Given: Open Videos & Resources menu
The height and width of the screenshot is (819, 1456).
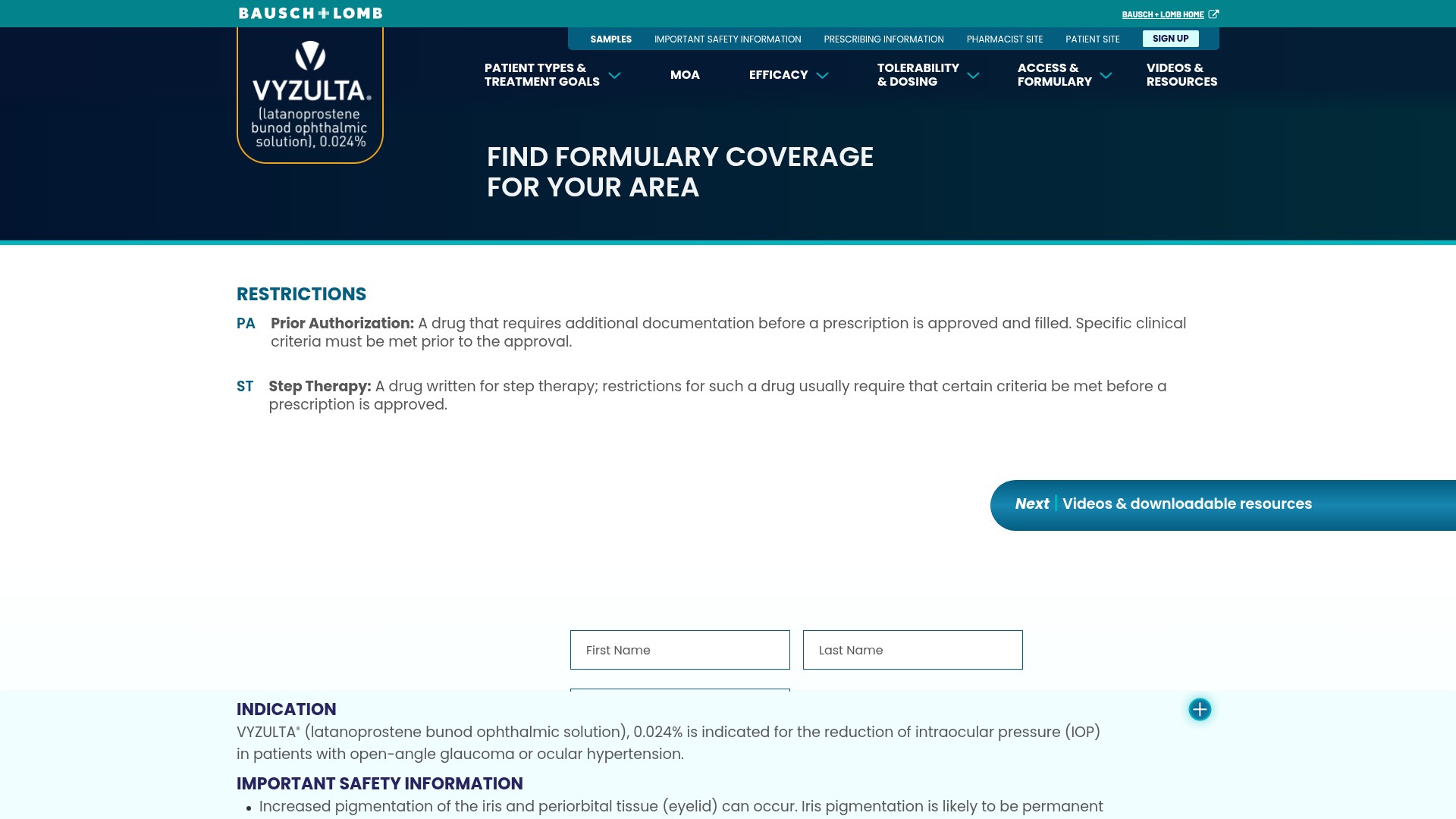Looking at the screenshot, I should (x=1181, y=75).
